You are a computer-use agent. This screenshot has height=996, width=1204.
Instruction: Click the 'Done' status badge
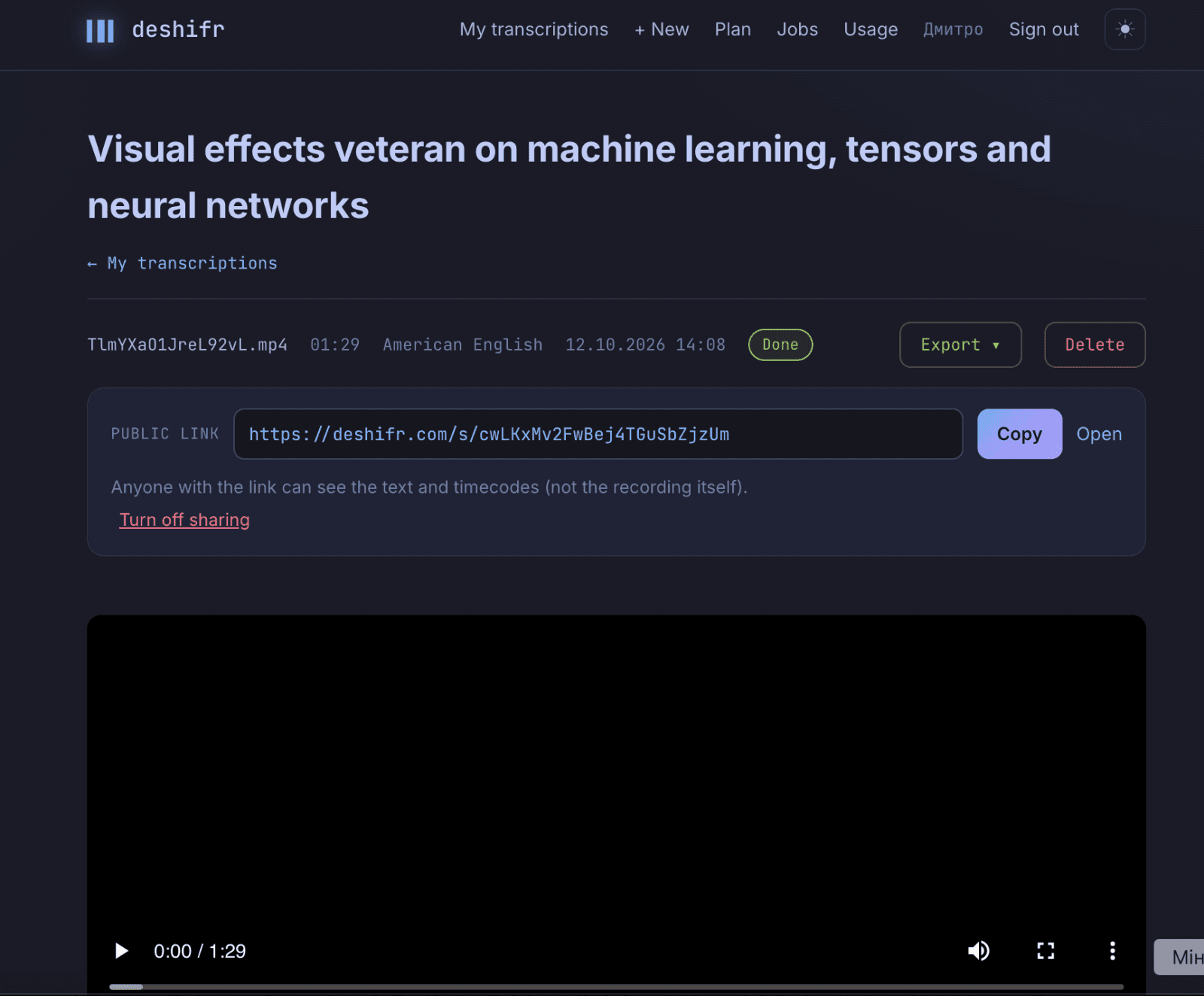point(780,345)
